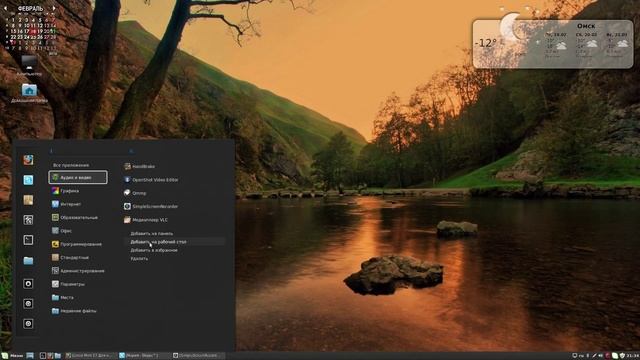The width and height of the screenshot is (640, 360).
Task: Open the Компьютер desktop icon
Action: 29,66
